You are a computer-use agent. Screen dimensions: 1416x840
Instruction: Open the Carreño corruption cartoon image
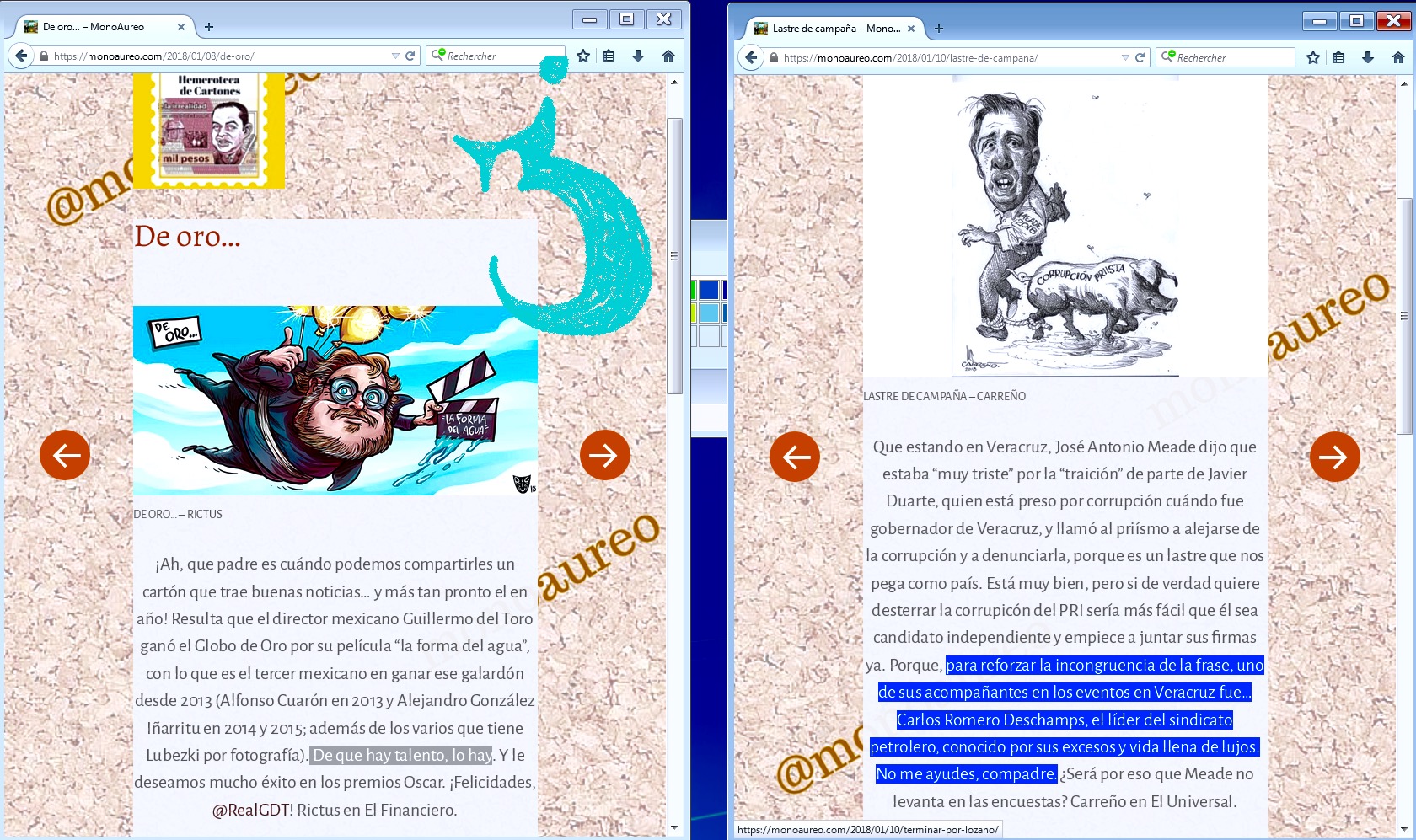1065,226
